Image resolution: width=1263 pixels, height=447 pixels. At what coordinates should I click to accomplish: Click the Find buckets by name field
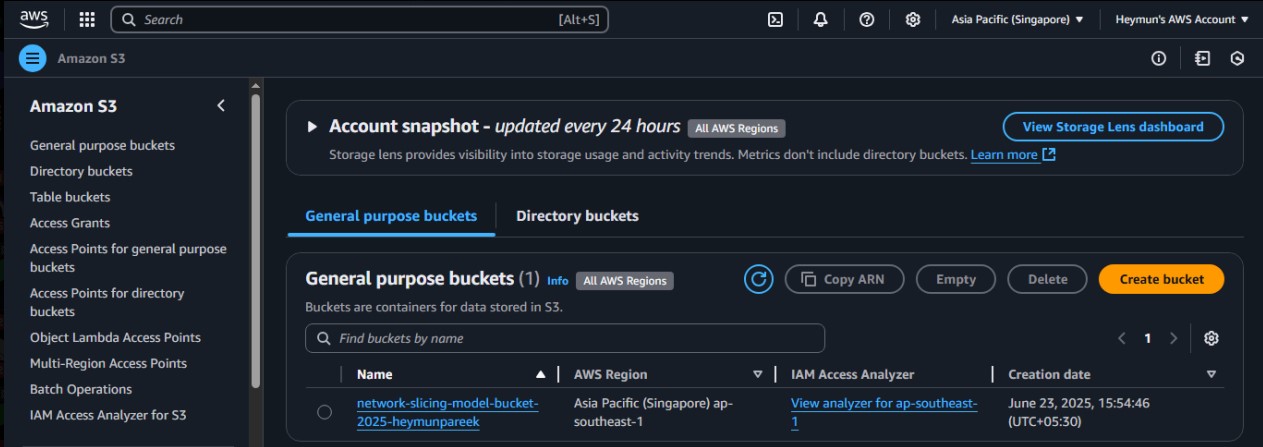pyautogui.click(x=565, y=338)
